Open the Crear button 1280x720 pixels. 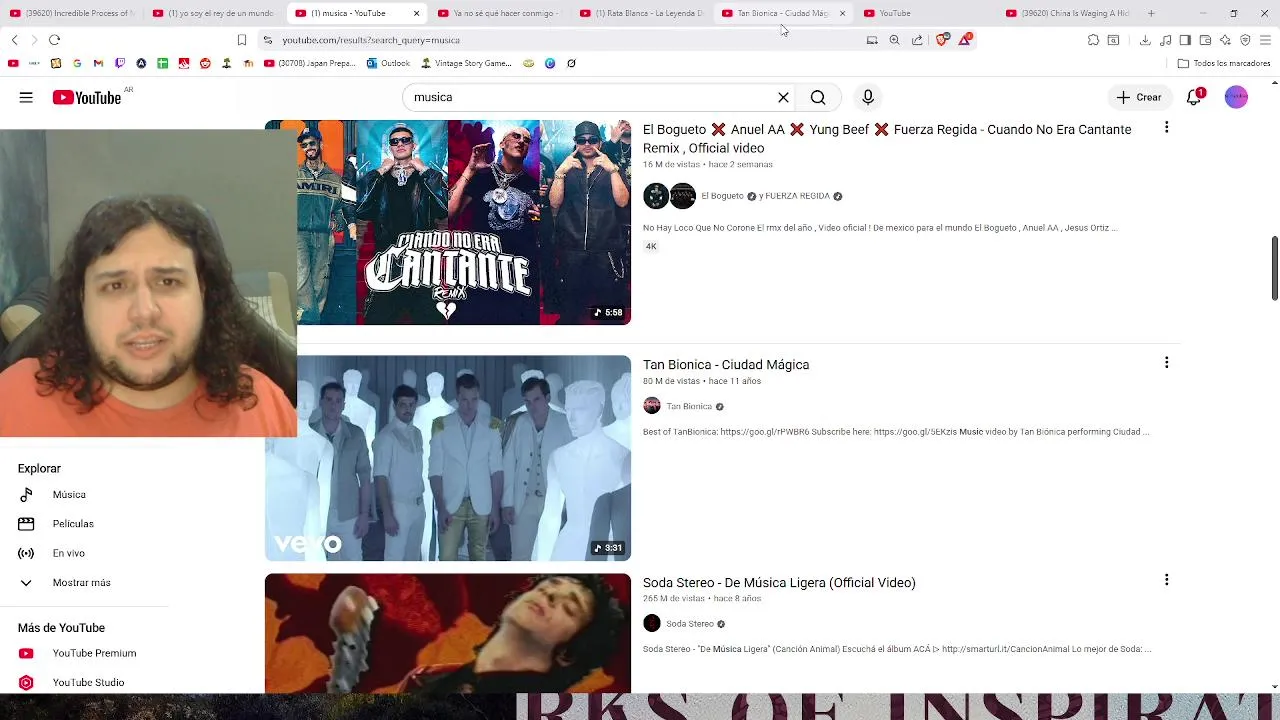[x=1138, y=97]
